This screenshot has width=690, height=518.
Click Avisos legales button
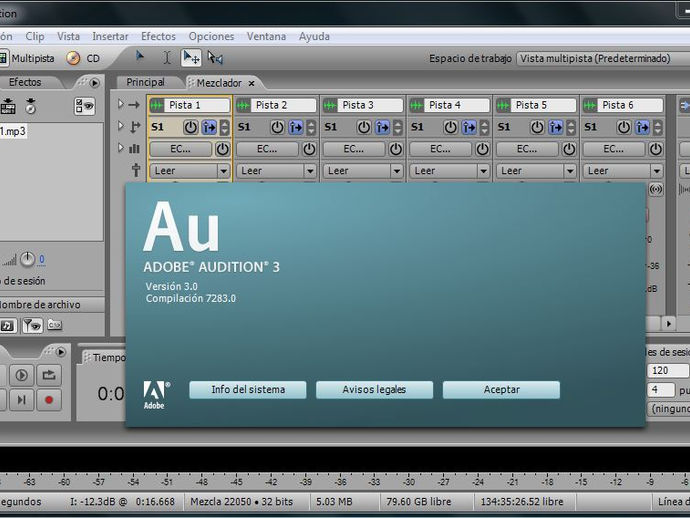point(374,390)
